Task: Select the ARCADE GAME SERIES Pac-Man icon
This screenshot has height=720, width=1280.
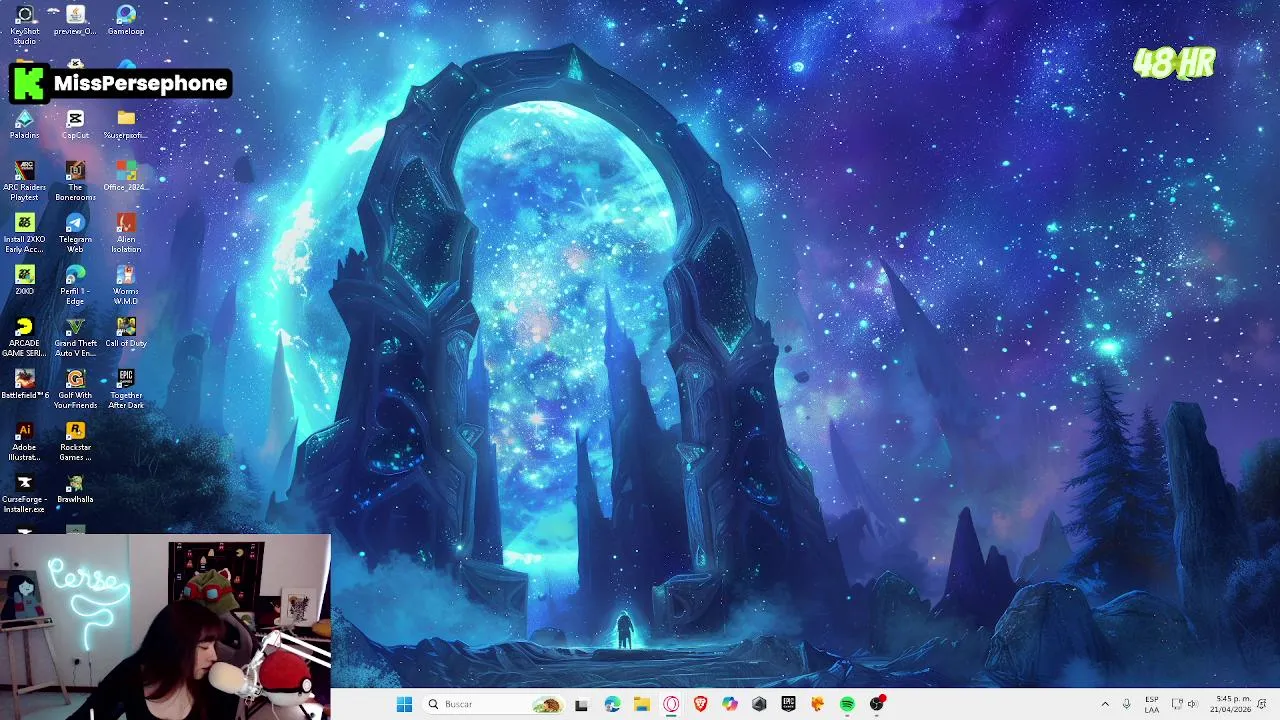Action: pyautogui.click(x=24, y=337)
